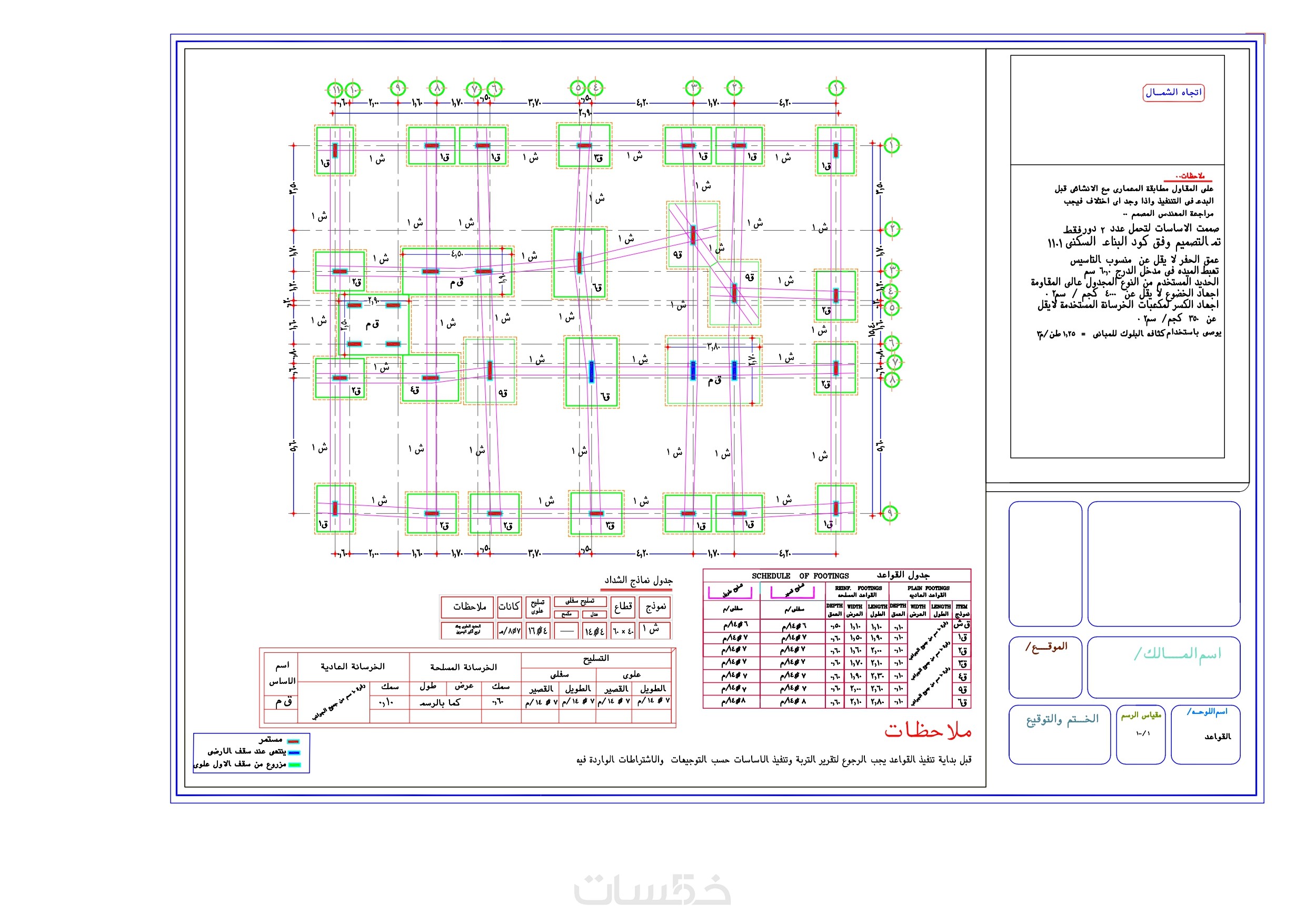Image resolution: width=1306 pixels, height=924 pixels.
Task: Click the north direction label 'اتجاه الشمال'
Action: click(x=1173, y=92)
